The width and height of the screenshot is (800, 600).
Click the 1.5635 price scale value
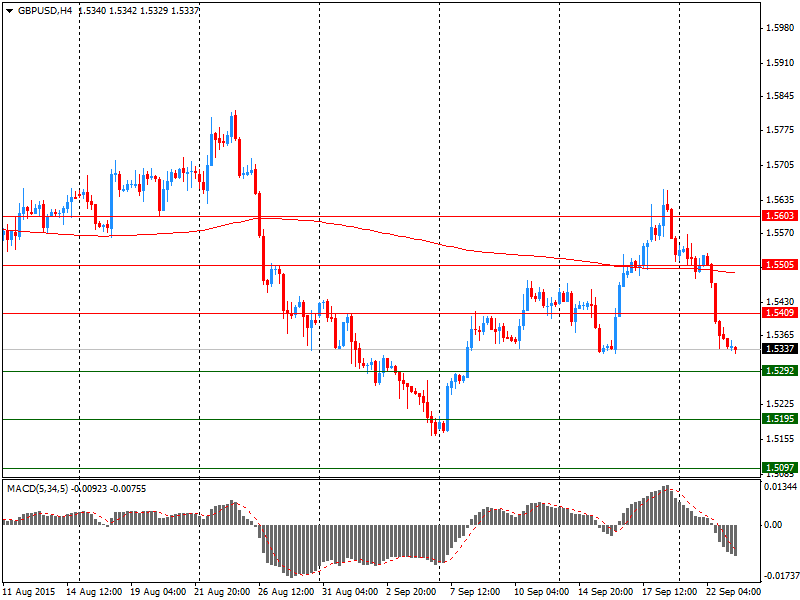coord(781,199)
